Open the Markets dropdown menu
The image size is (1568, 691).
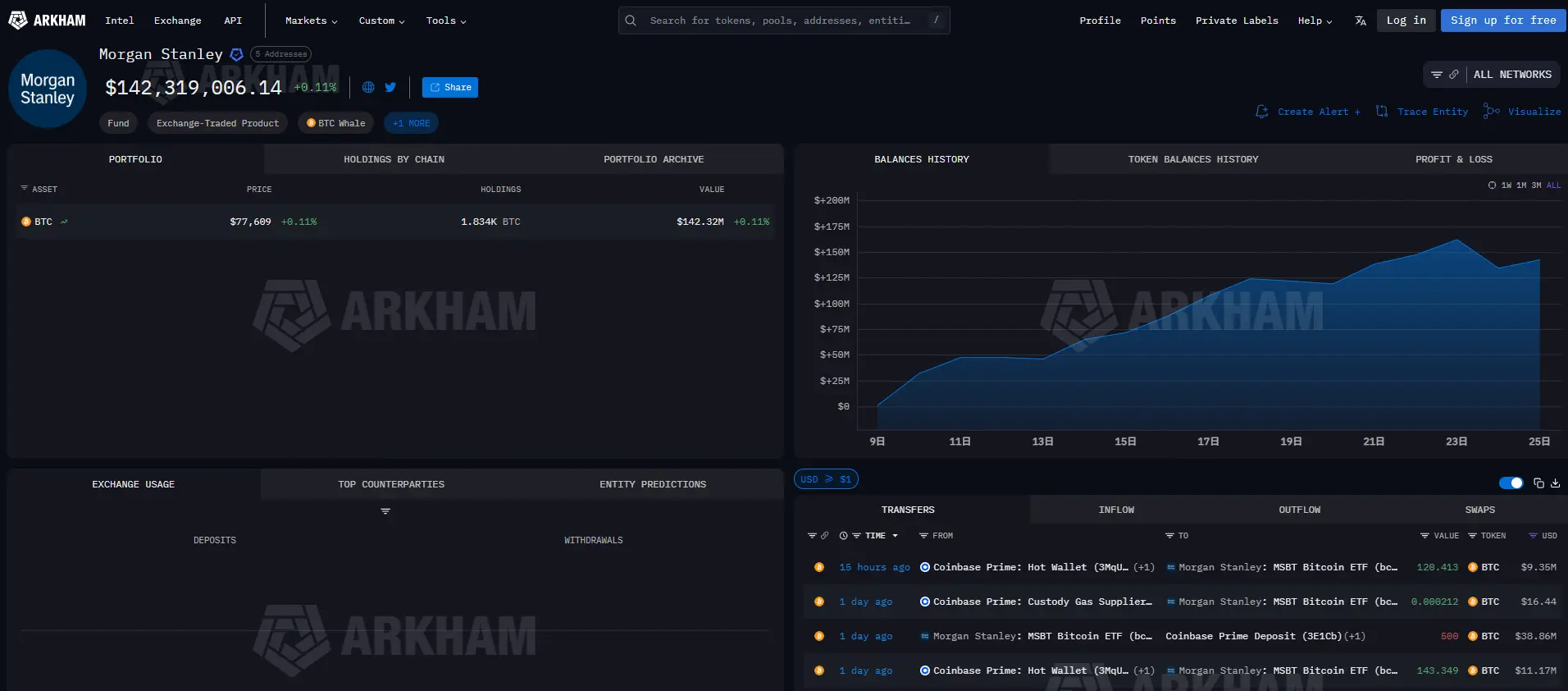point(311,21)
